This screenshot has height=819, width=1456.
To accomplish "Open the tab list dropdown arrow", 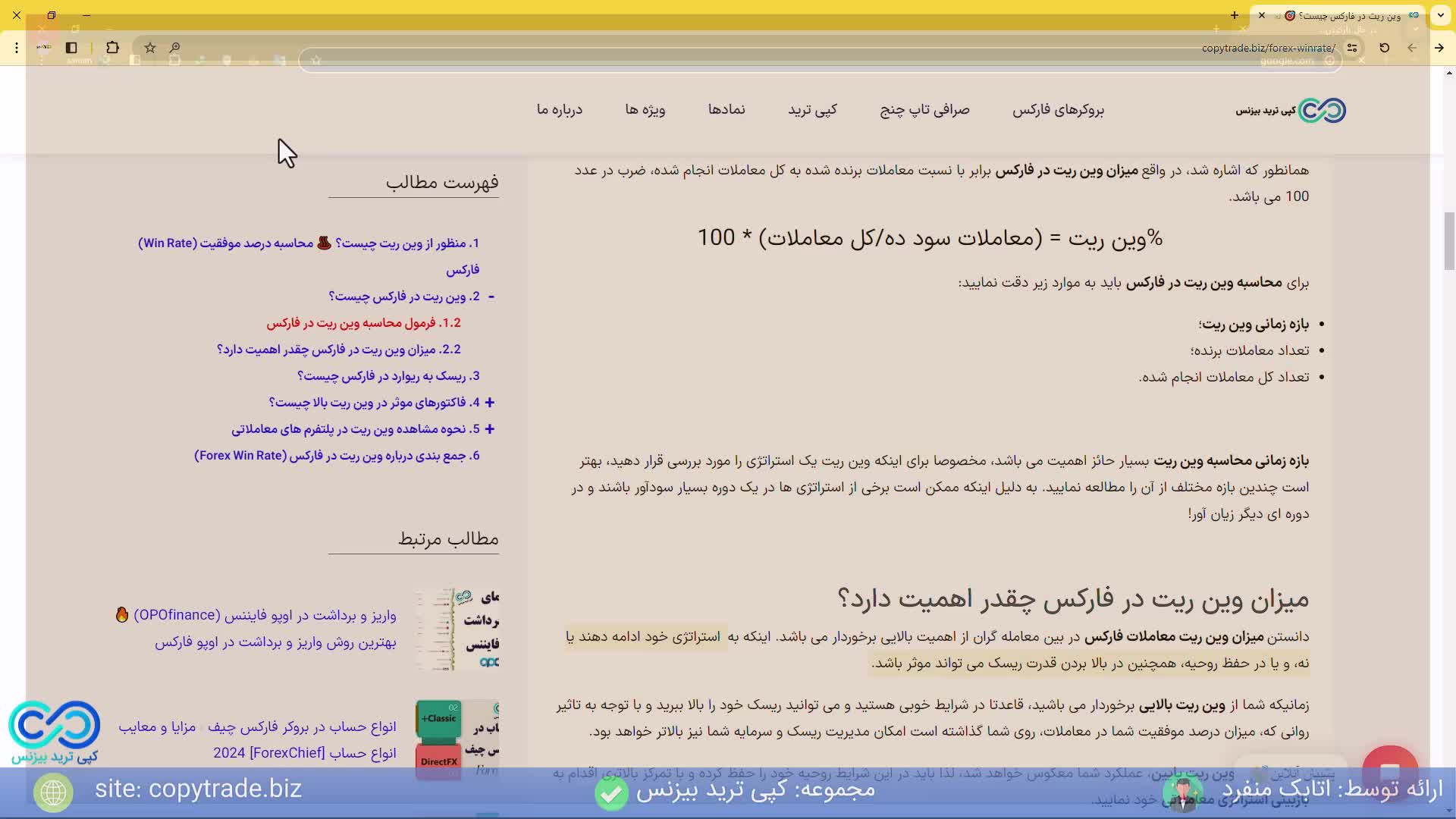I will [x=1440, y=15].
